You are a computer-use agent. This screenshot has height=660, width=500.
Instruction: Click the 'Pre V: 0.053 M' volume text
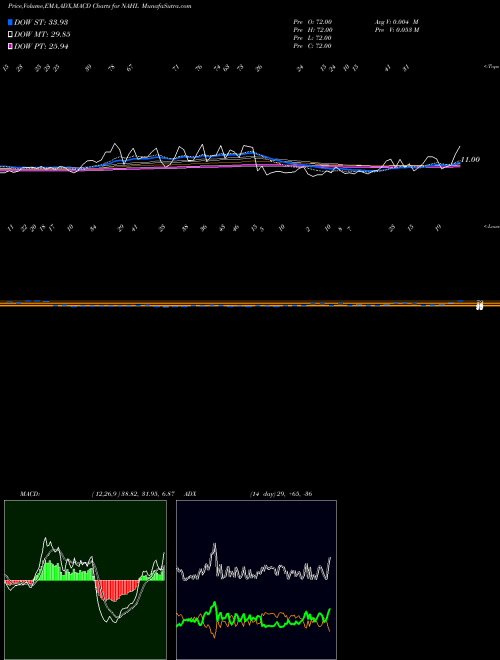[396, 30]
